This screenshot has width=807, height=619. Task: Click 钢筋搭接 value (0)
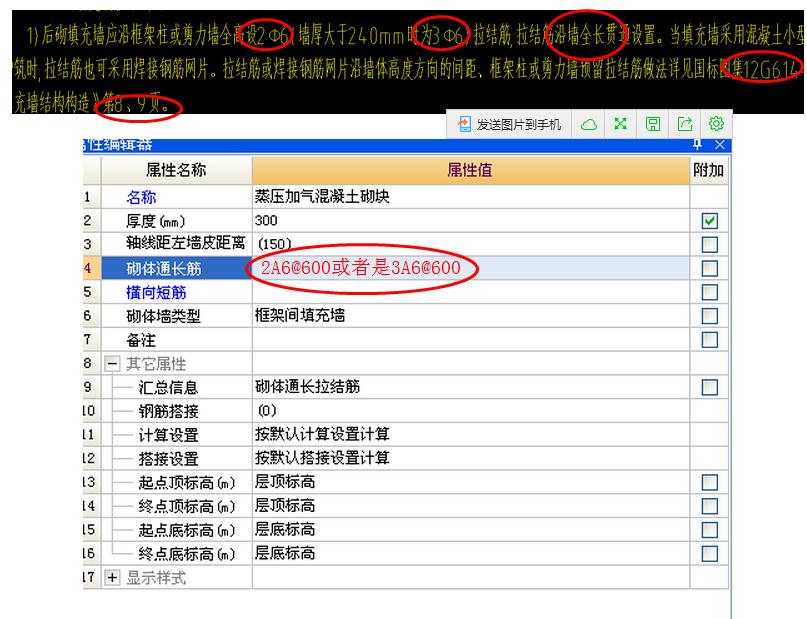pos(267,411)
